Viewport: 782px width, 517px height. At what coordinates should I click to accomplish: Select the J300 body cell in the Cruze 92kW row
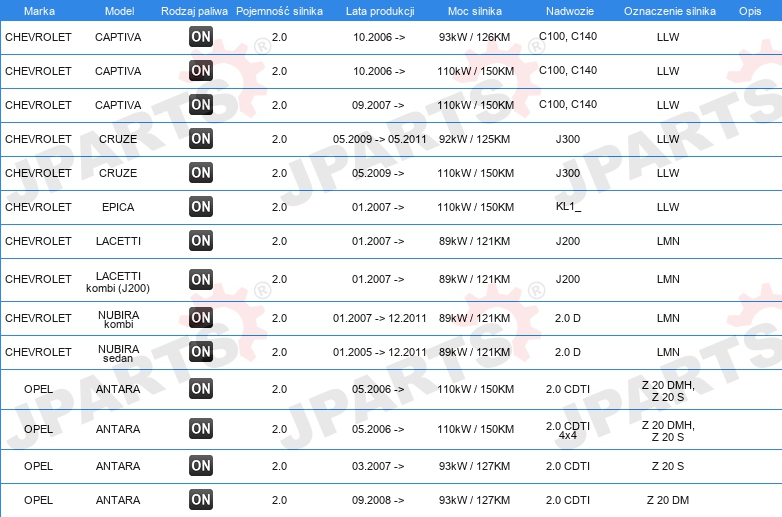(x=568, y=139)
